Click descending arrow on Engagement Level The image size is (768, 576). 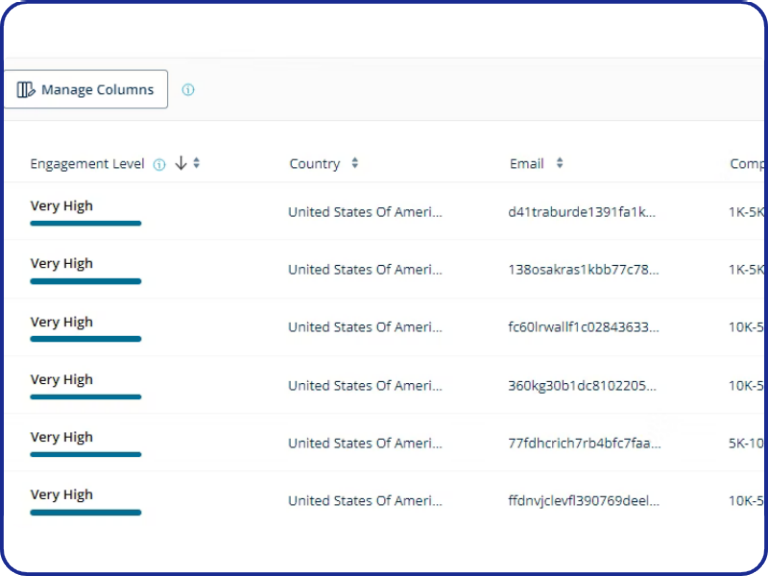181,163
